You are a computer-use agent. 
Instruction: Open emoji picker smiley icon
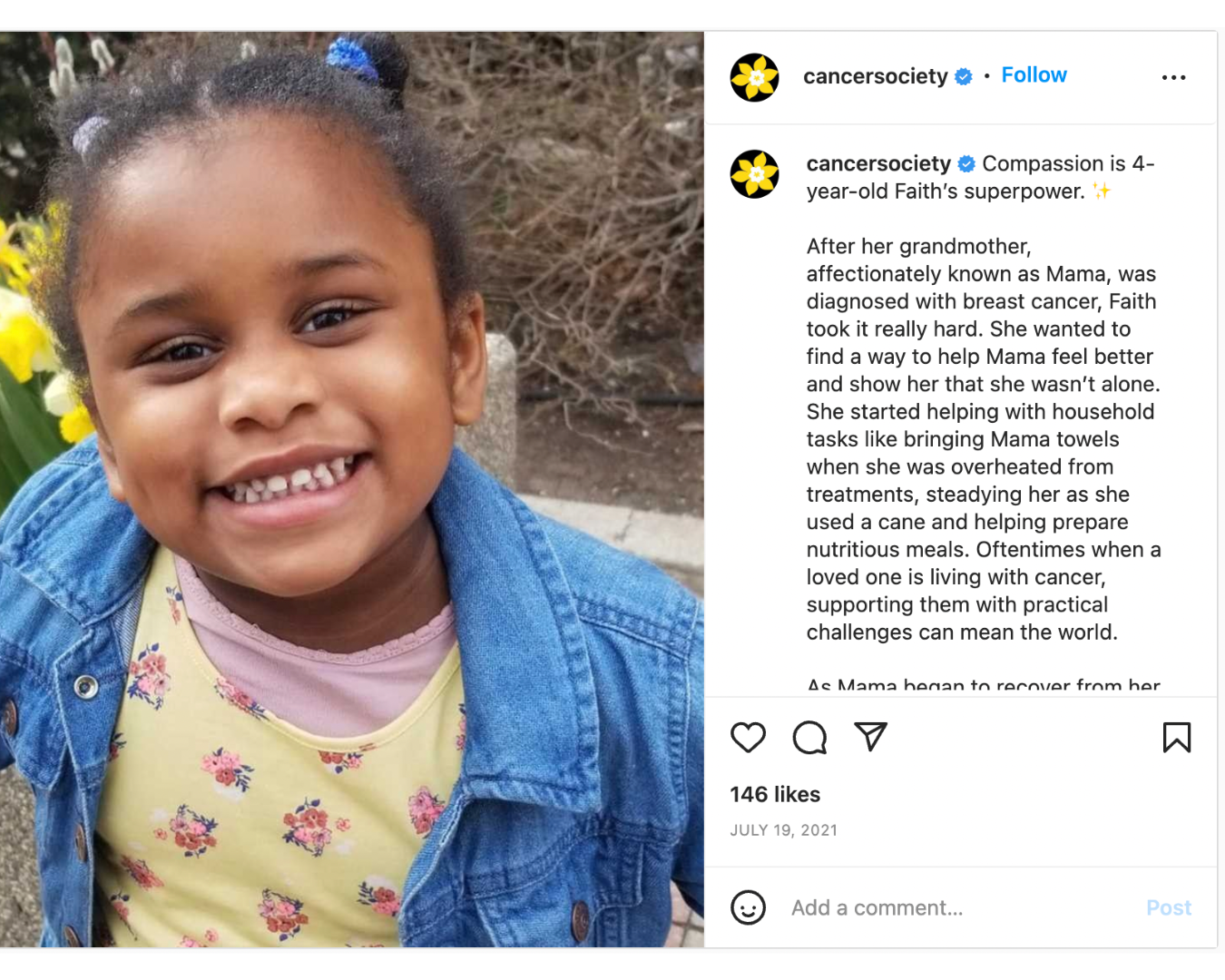749,907
